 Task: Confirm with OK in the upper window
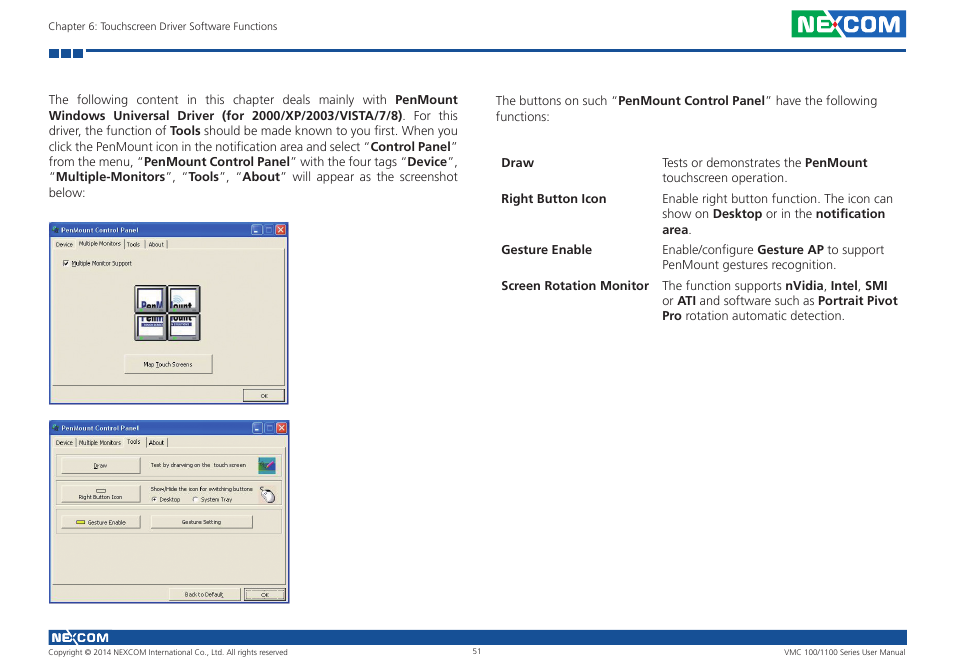pos(264,396)
